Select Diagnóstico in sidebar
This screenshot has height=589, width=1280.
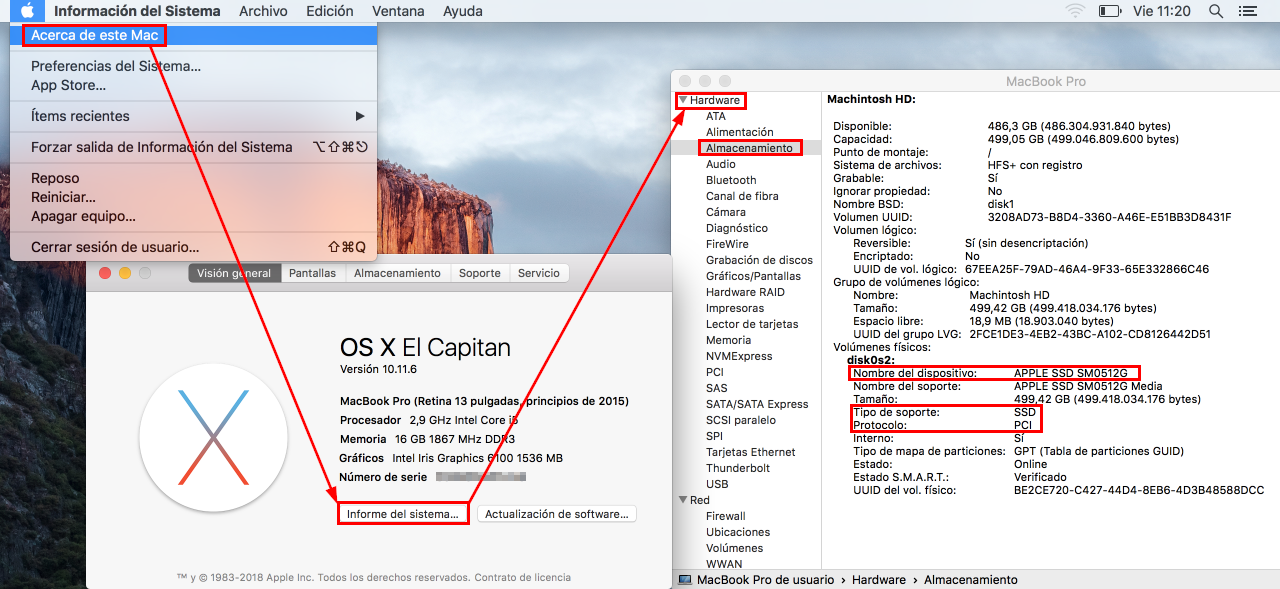737,228
